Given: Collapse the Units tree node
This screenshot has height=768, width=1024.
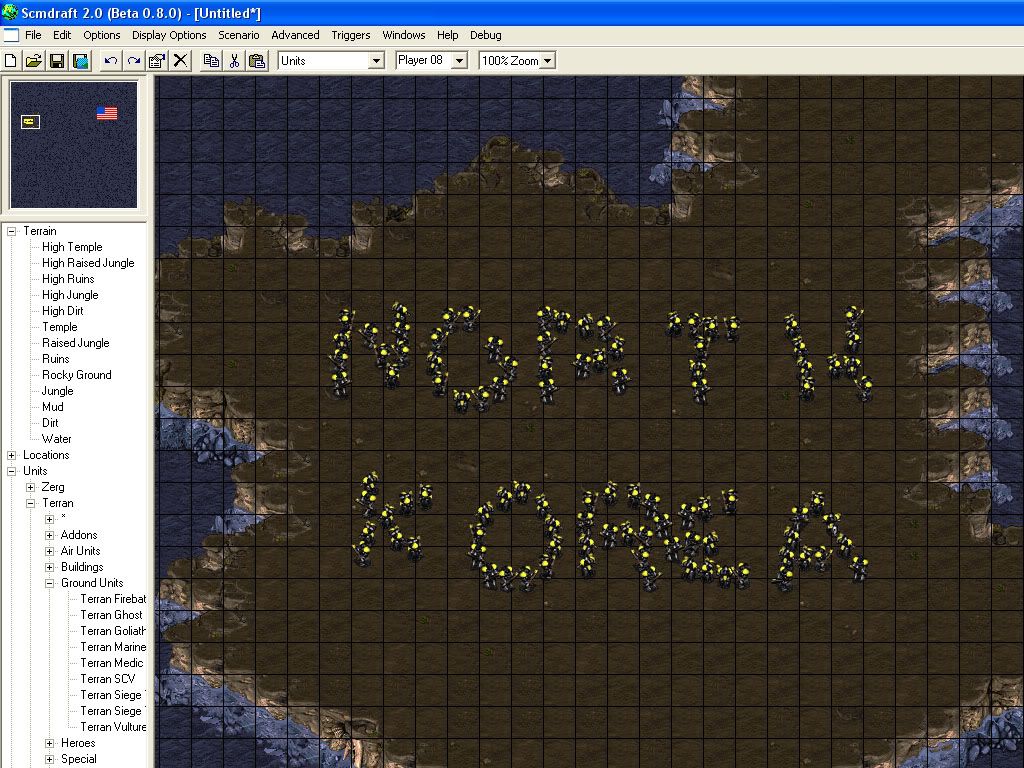Looking at the screenshot, I should (x=11, y=471).
